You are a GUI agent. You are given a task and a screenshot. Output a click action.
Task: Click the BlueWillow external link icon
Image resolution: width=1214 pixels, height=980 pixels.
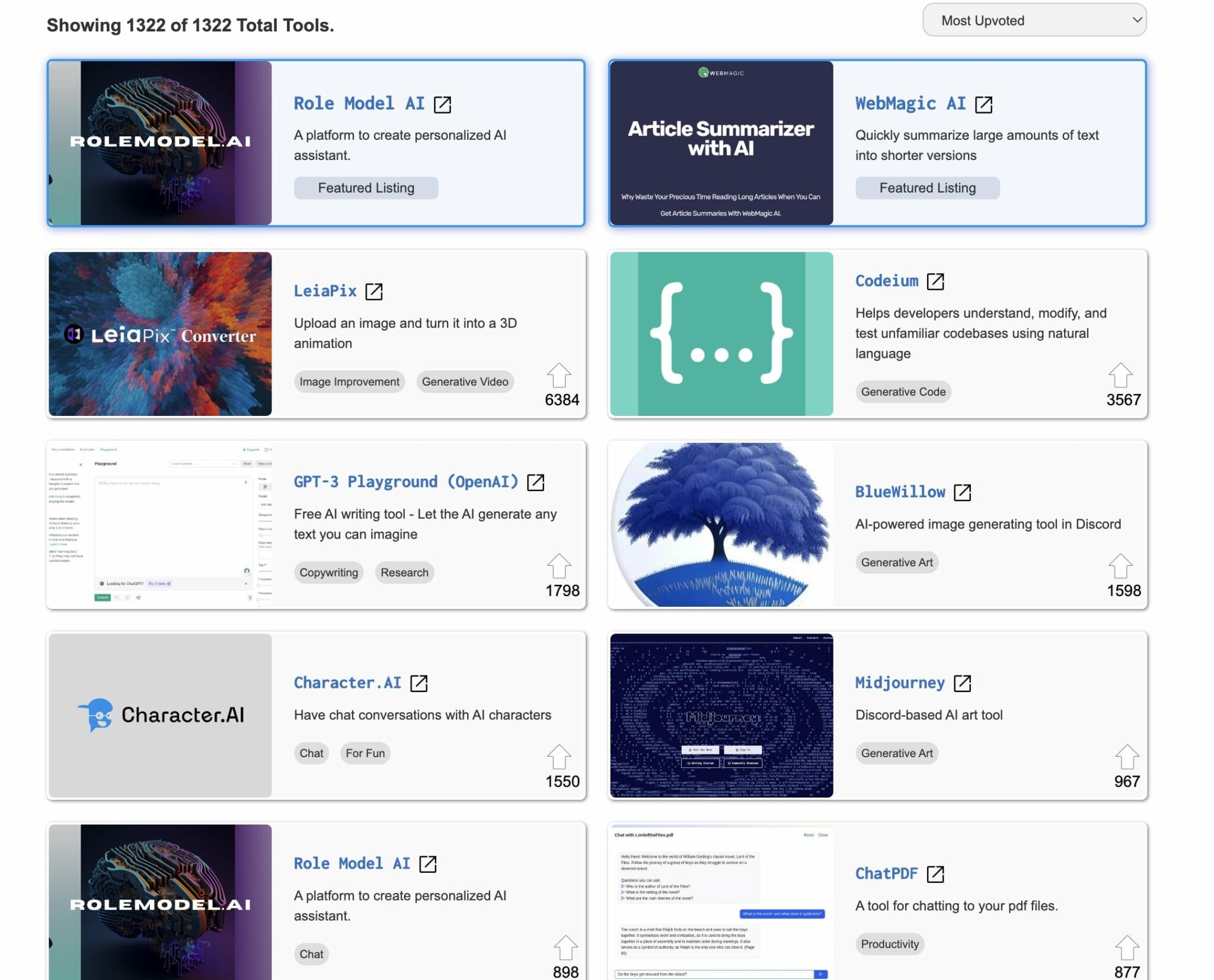[x=963, y=492]
